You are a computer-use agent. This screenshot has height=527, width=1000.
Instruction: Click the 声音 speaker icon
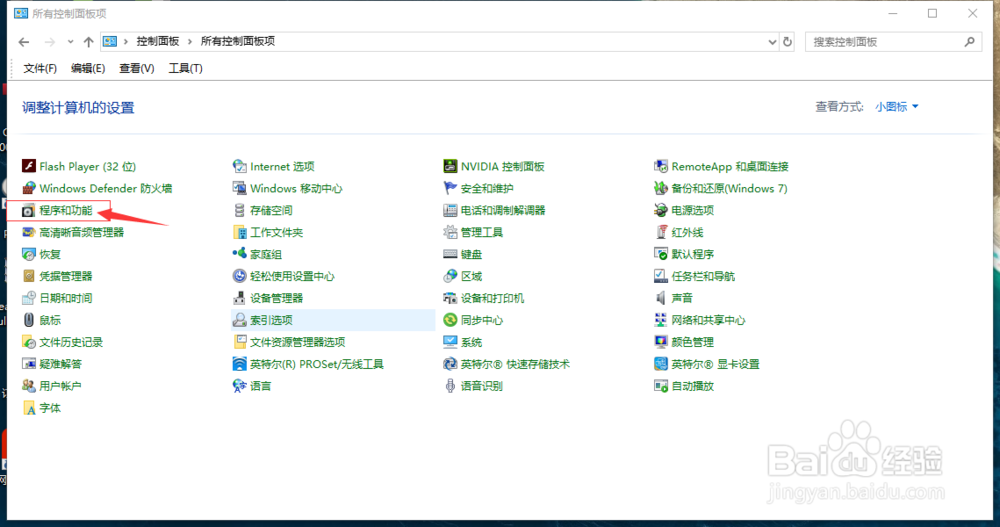[661, 298]
